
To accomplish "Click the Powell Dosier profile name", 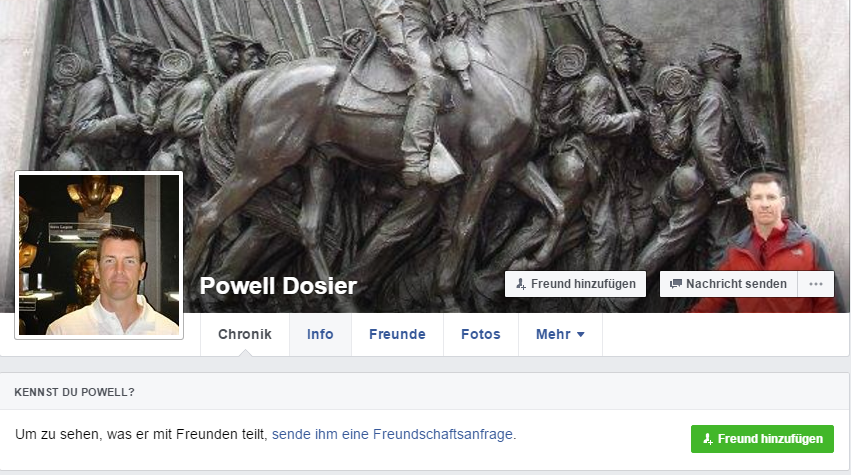I will pos(278,286).
